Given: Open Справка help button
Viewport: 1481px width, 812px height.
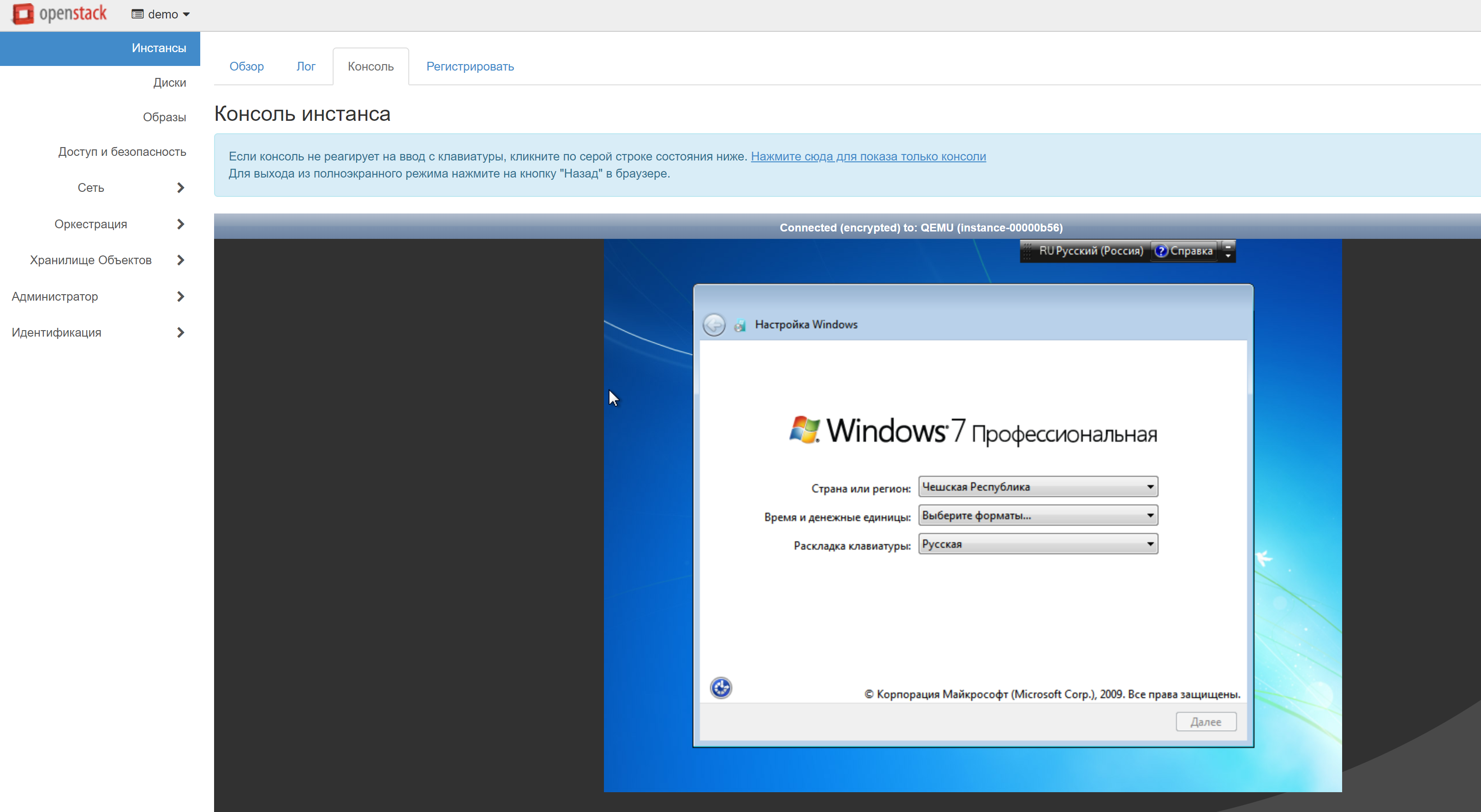Looking at the screenshot, I should (1184, 251).
